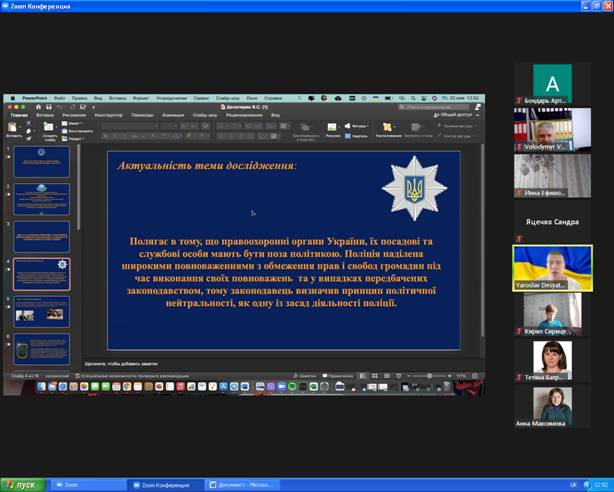Viewport: 614px width, 492px height.
Task: Select Анна Максимова participant video tile
Action: click(x=552, y=407)
